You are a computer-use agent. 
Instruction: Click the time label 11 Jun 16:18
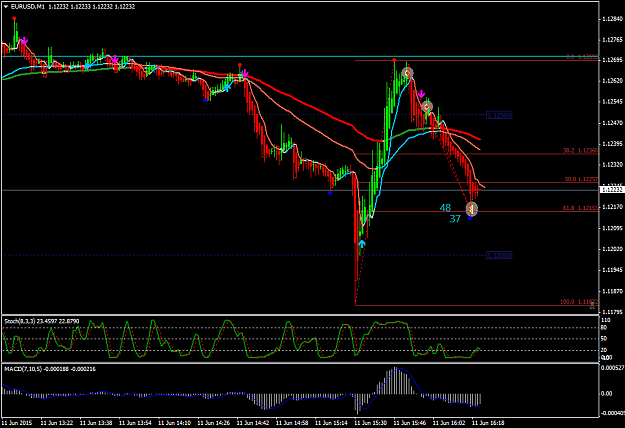(x=488, y=422)
